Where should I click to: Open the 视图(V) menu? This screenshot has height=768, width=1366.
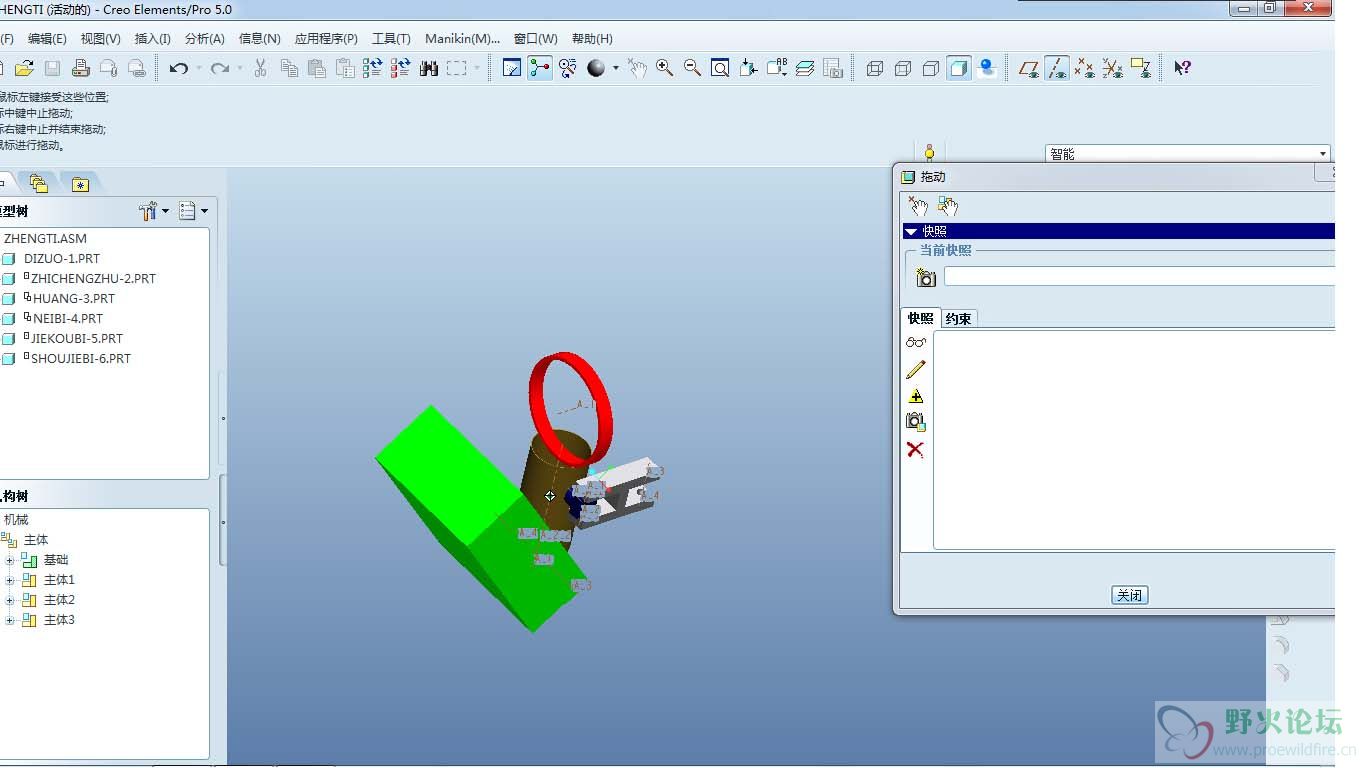click(x=100, y=38)
